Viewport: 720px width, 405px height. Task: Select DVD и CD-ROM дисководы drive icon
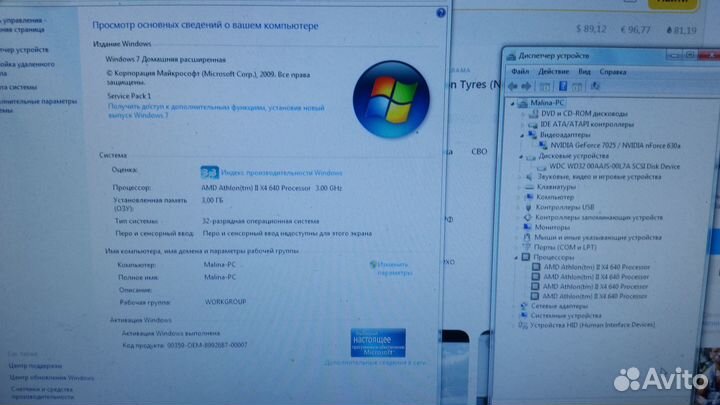pyautogui.click(x=534, y=113)
